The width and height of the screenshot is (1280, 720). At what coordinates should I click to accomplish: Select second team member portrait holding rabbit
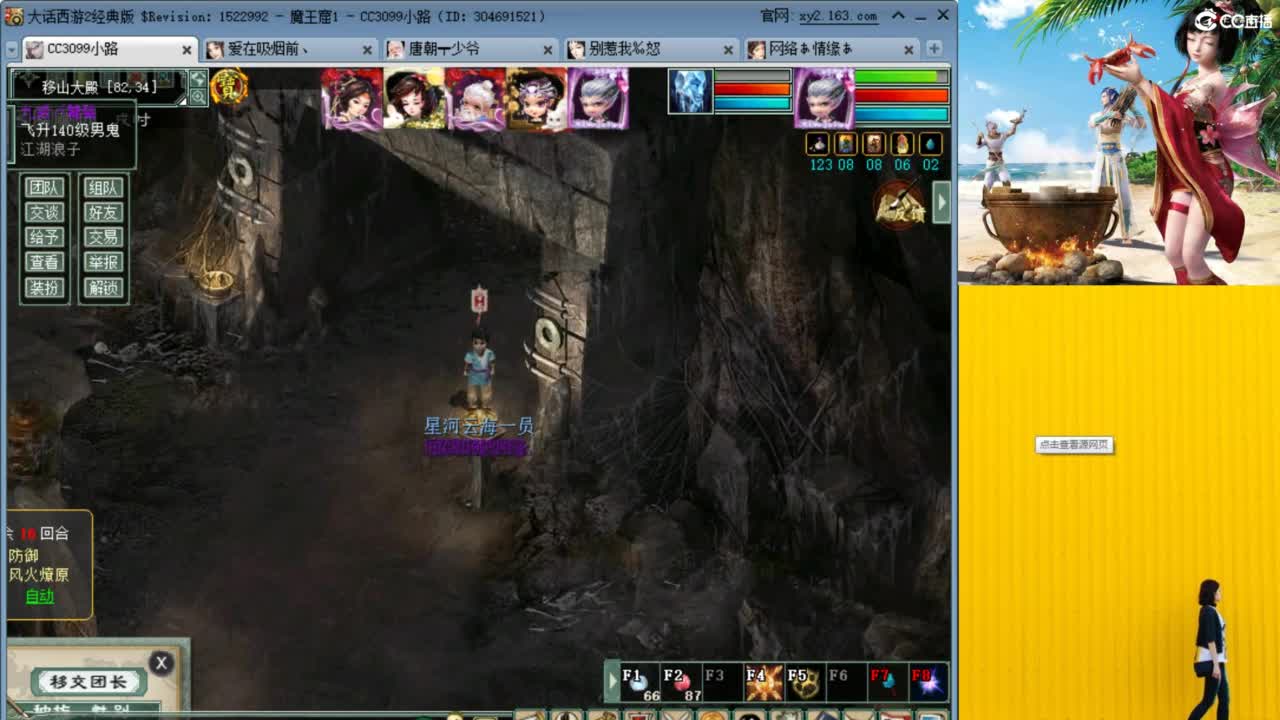coord(414,98)
